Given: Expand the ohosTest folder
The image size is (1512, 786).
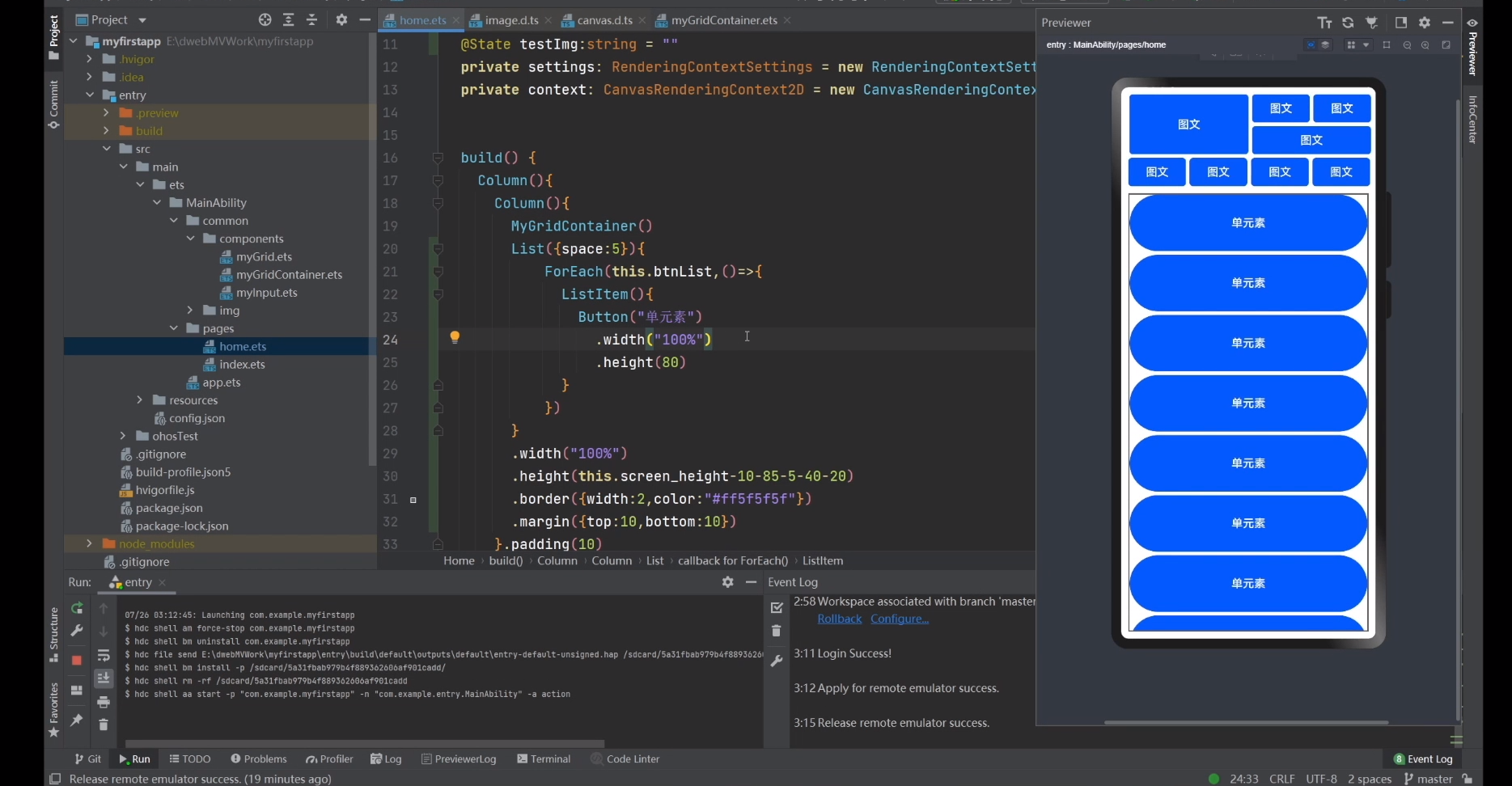Looking at the screenshot, I should [123, 436].
